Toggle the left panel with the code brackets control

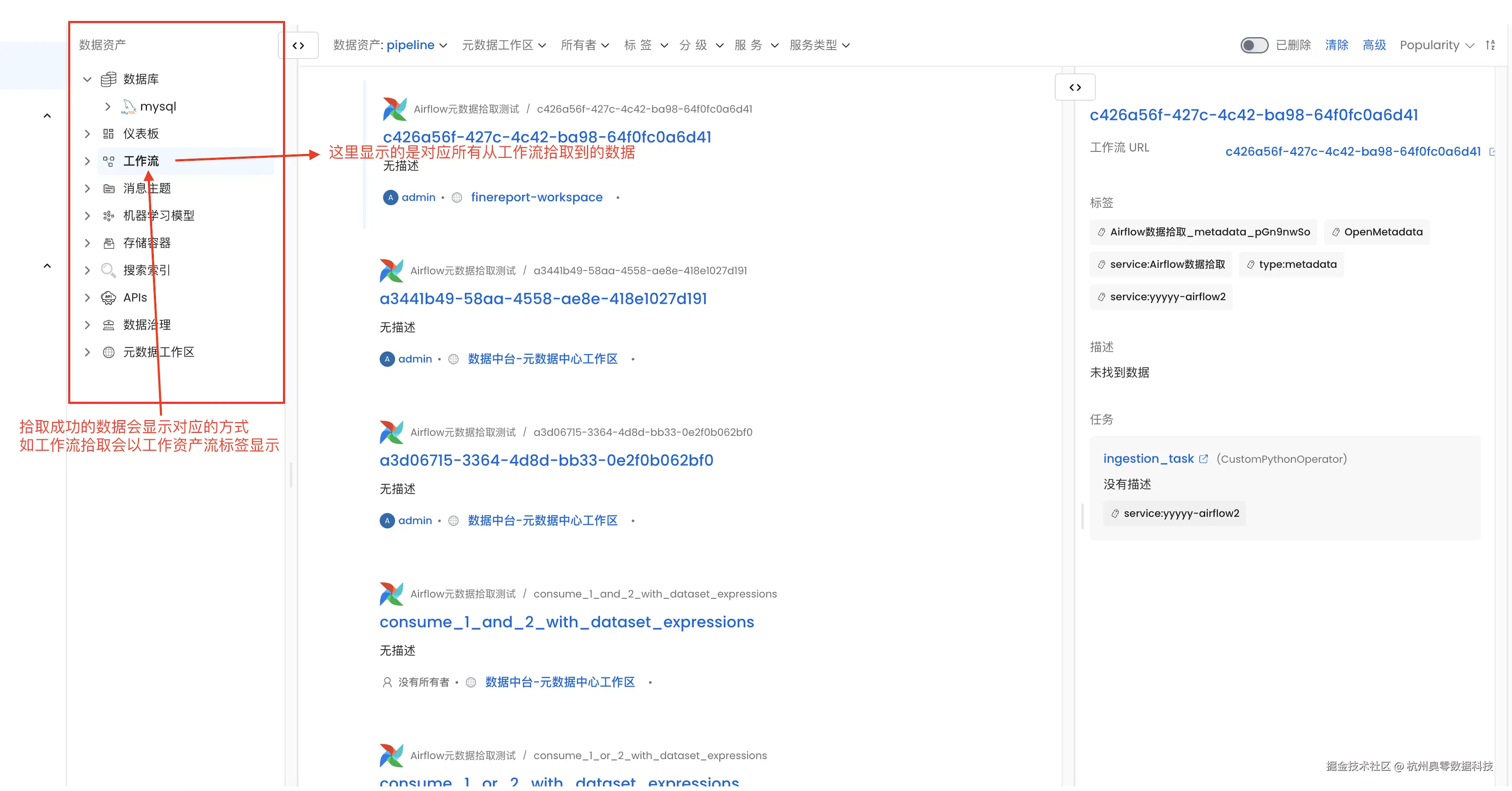coord(299,45)
